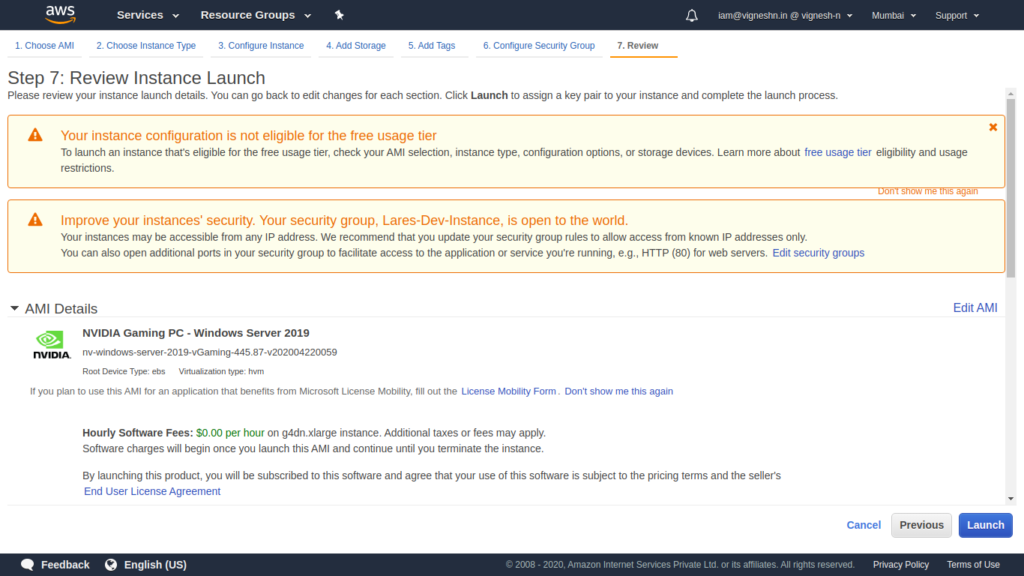Click the Edit AMI link
The height and width of the screenshot is (576, 1024).
[975, 308]
